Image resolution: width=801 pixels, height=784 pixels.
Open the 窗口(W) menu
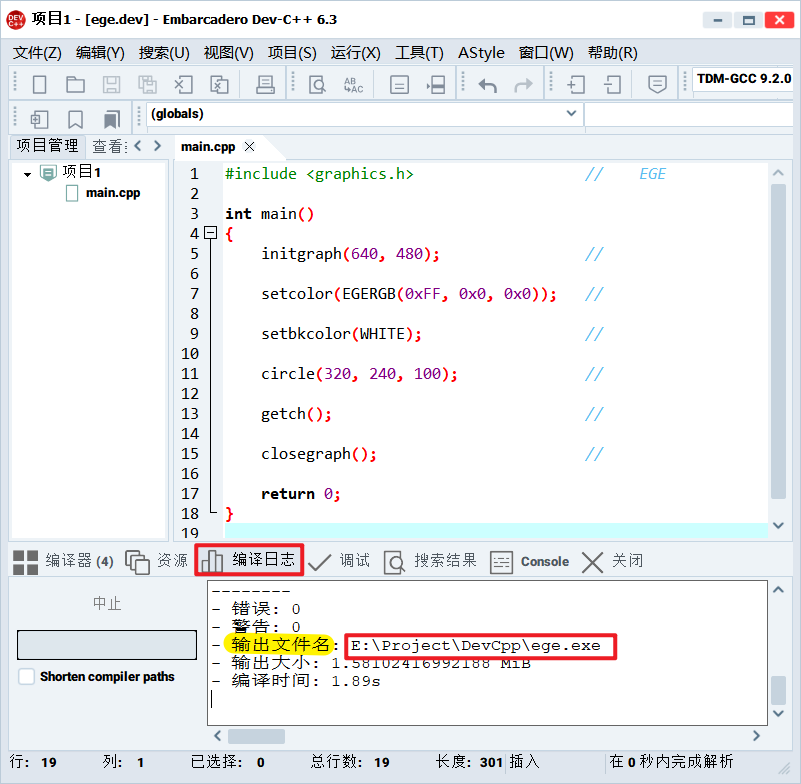[x=546, y=53]
